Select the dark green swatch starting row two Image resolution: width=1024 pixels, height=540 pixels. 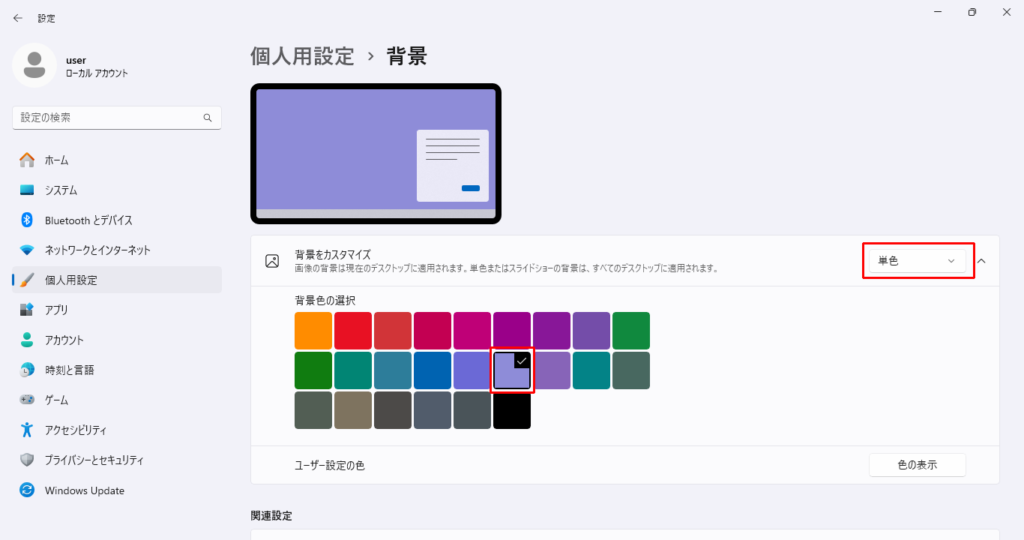(313, 370)
